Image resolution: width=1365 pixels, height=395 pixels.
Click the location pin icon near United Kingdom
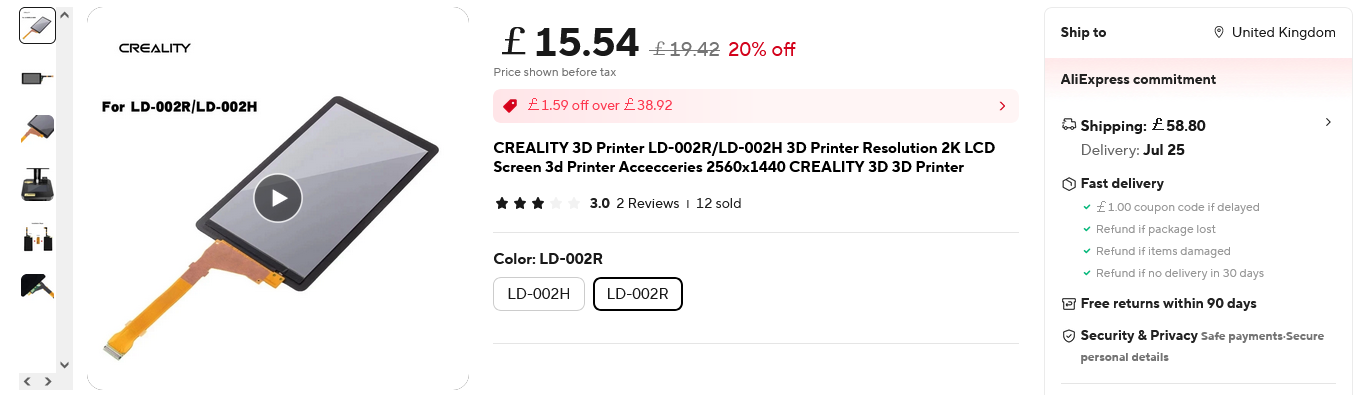click(1219, 32)
